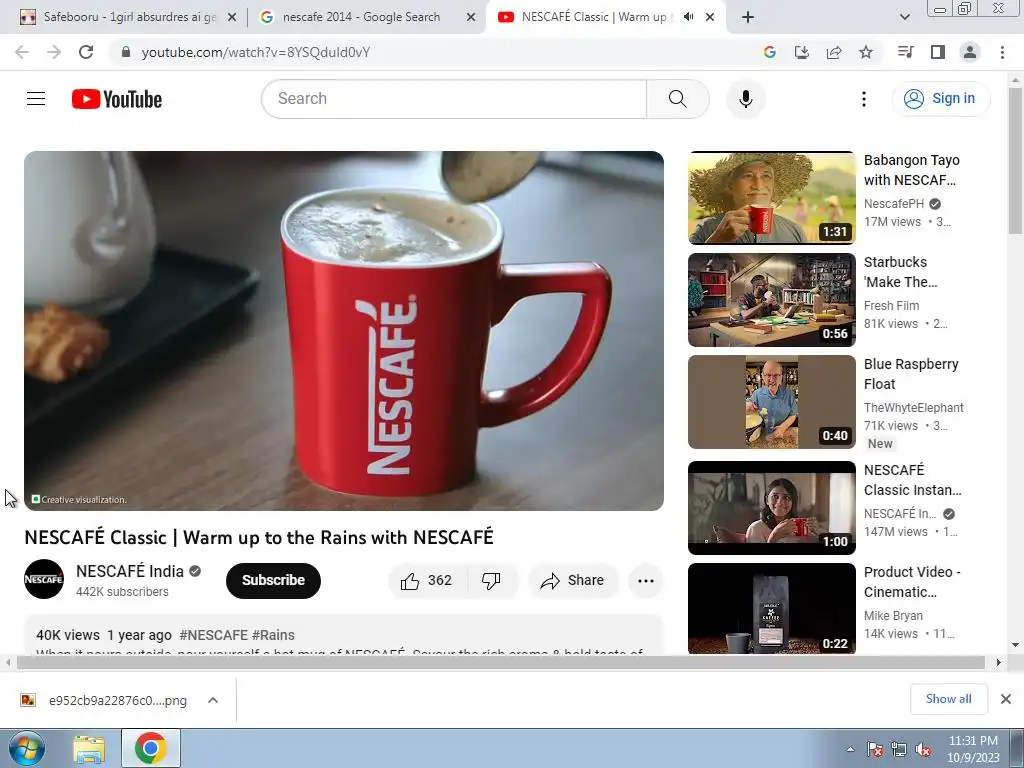The image size is (1024, 768).
Task: Click the #NESCAFE hashtag
Action: 213,635
